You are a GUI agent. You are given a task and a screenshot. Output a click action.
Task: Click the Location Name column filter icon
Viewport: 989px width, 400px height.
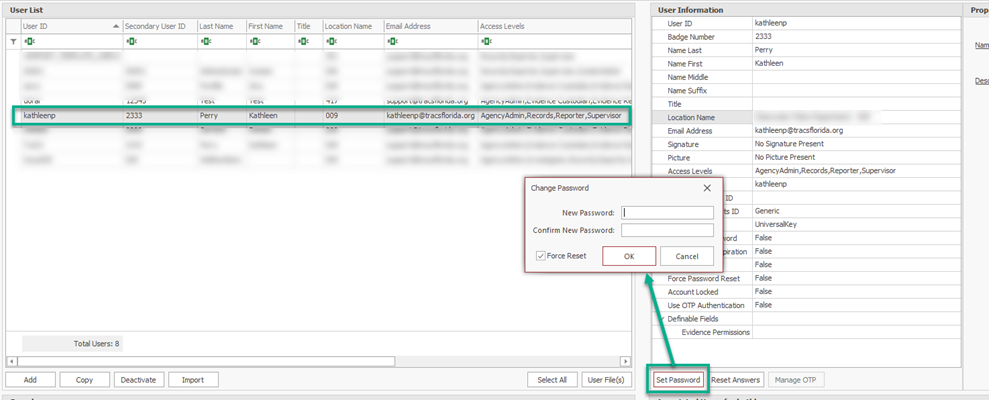pos(330,42)
